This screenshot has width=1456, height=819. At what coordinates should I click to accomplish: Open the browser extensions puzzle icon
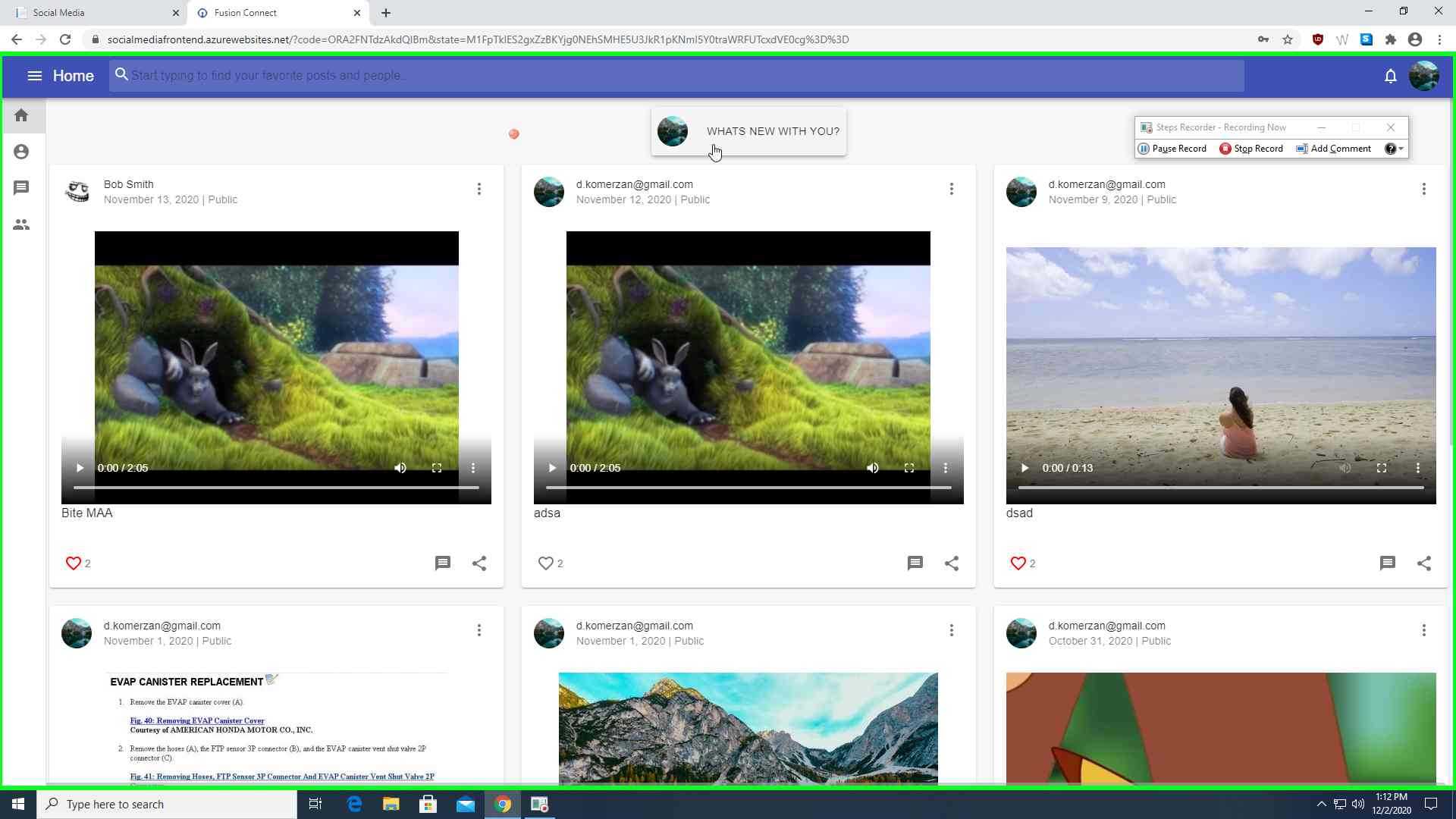(x=1391, y=39)
